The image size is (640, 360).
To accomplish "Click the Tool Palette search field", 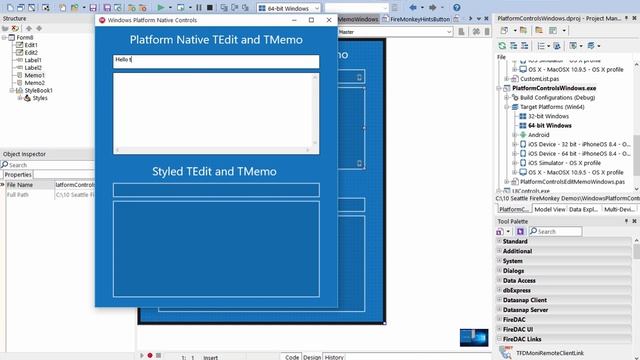I will [x=556, y=231].
